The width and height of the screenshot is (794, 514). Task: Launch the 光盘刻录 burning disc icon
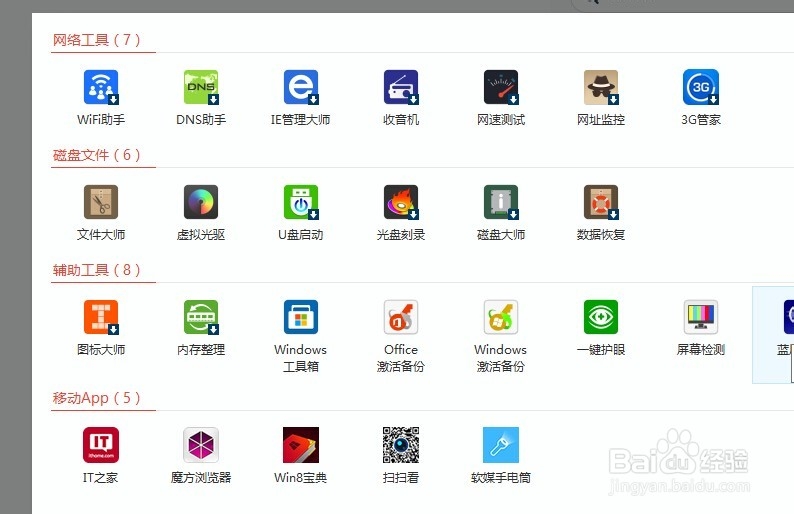401,202
